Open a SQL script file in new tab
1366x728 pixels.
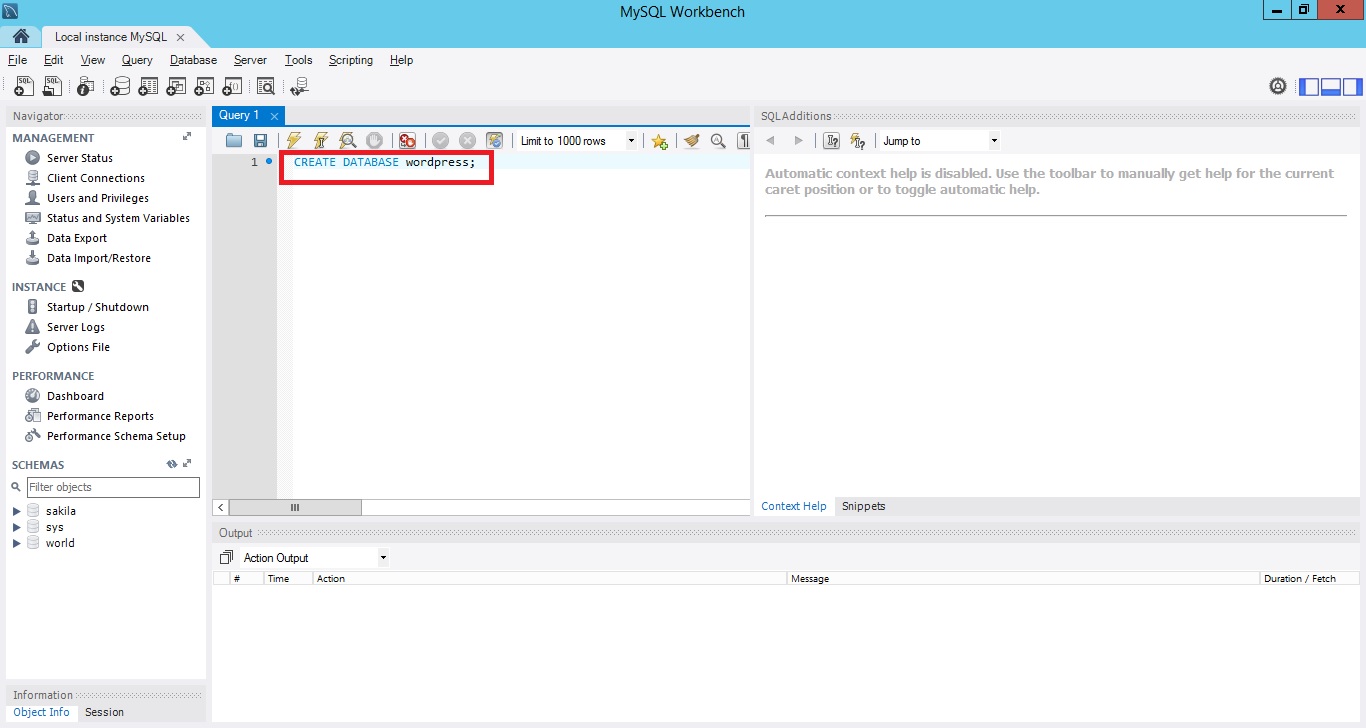coord(52,87)
